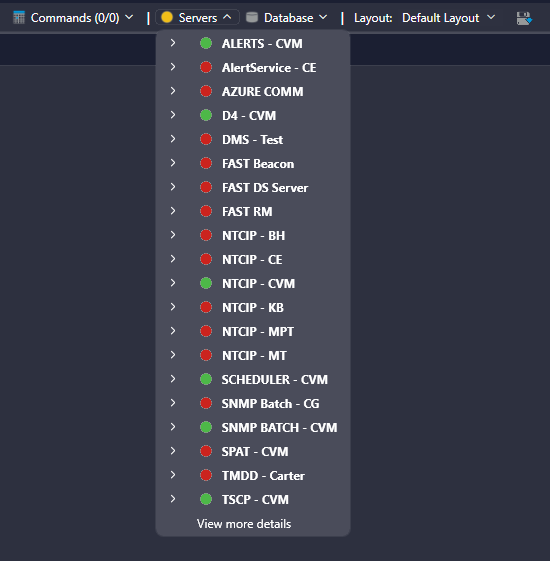Expand the AlertService - CE server entry
The height and width of the screenshot is (561, 550).
(x=173, y=67)
